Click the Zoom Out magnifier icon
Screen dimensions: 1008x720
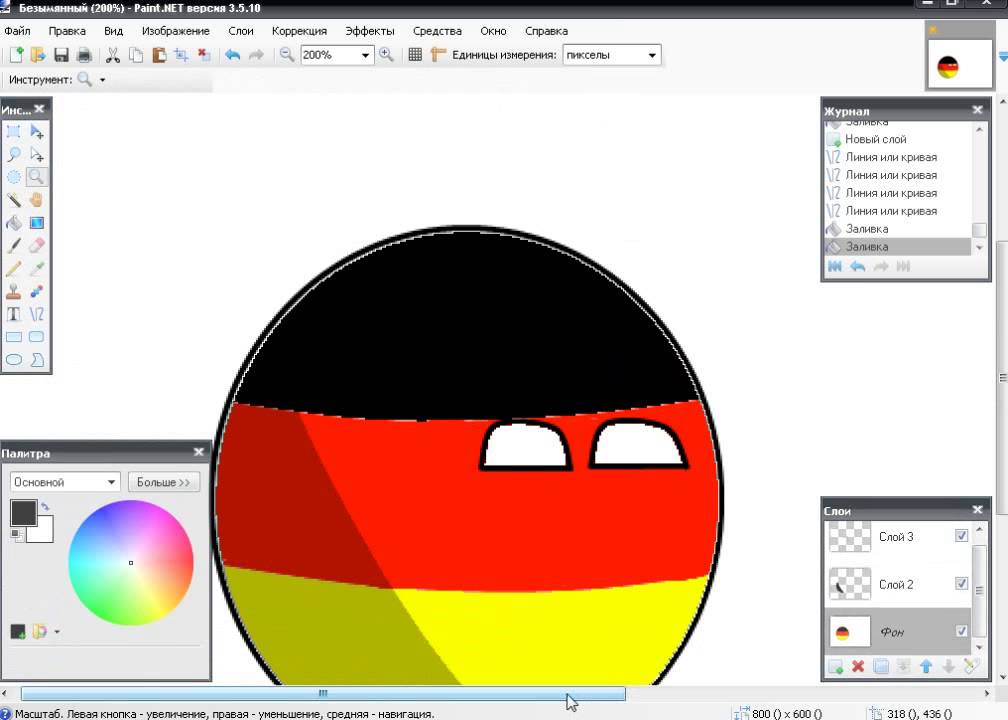click(x=287, y=55)
